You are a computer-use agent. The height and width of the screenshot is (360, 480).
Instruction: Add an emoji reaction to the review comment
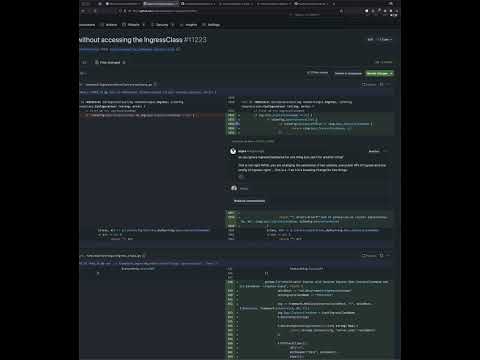point(241,177)
